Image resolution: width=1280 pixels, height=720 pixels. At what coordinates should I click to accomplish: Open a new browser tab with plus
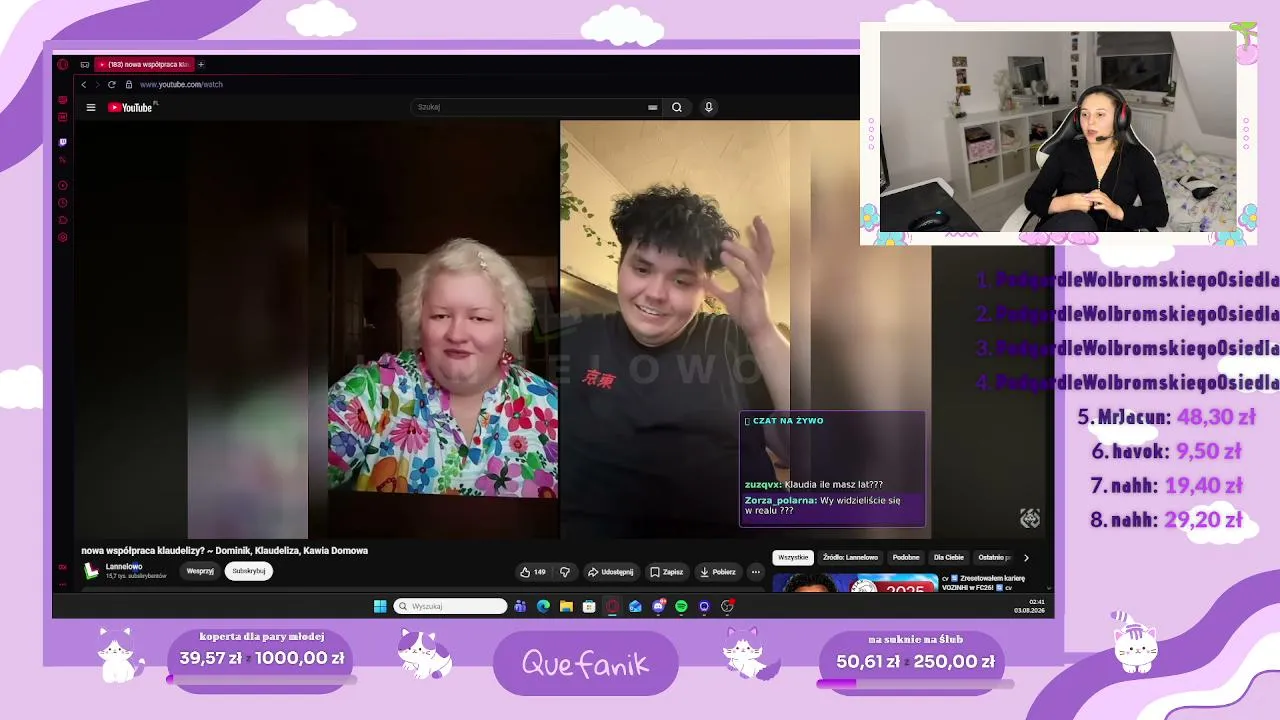[200, 65]
